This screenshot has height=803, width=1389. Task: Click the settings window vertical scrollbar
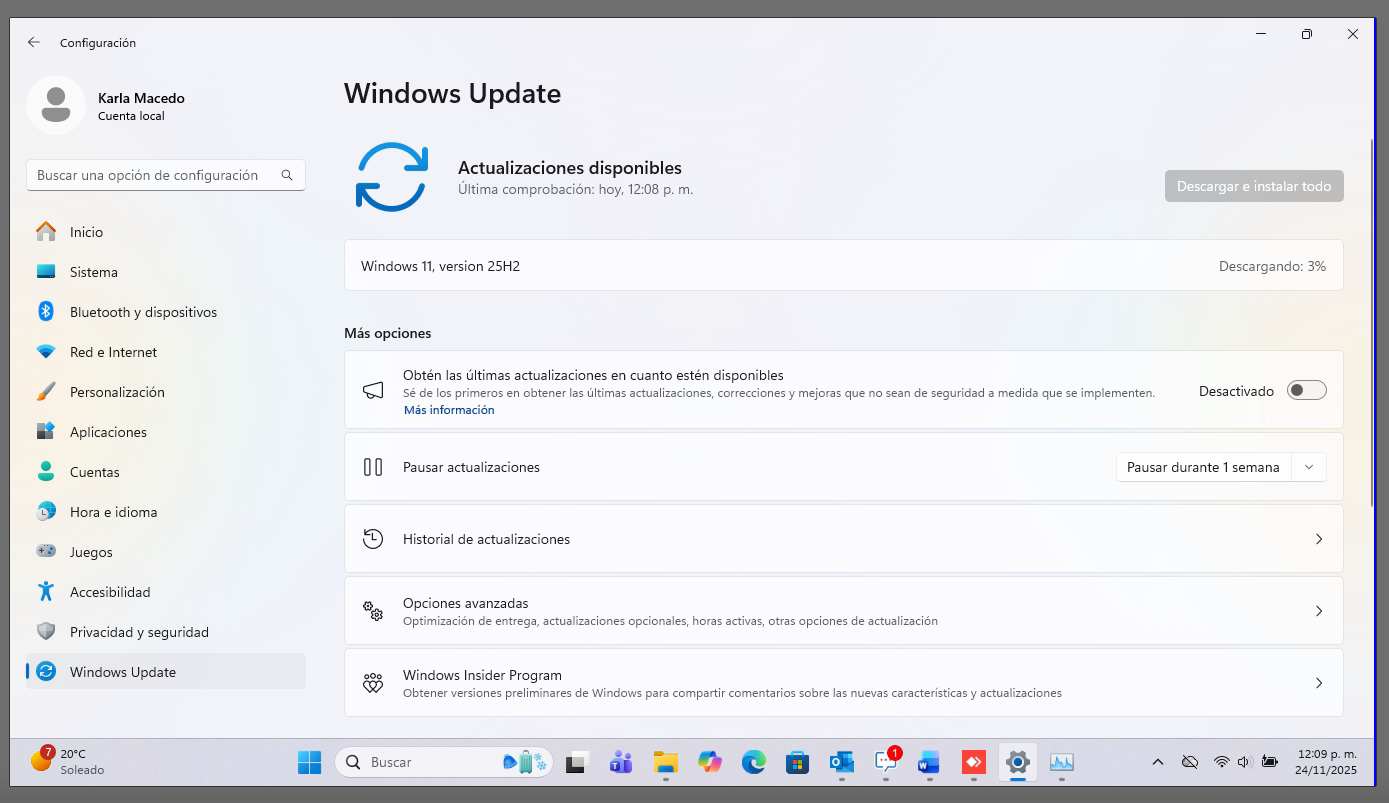pos(1372,320)
